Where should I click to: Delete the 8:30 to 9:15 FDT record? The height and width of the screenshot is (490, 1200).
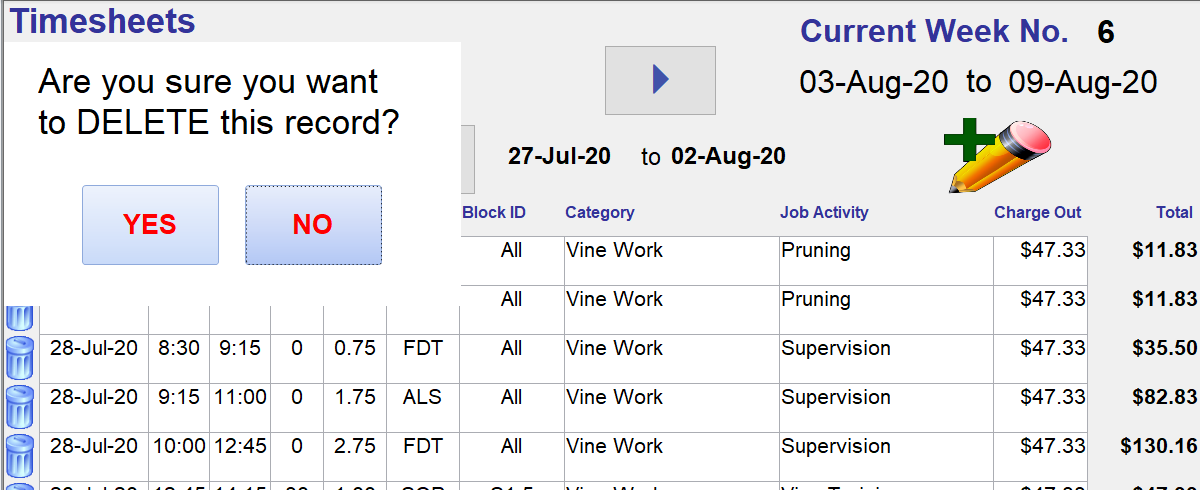coord(20,359)
